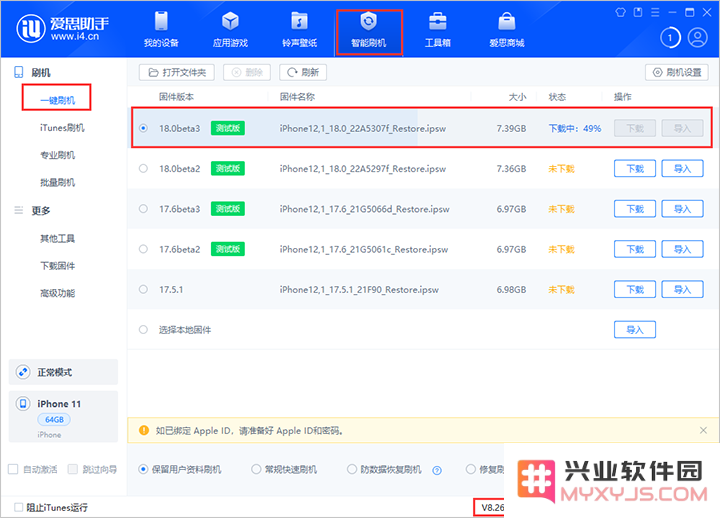Import firmware in the 18.0beta2 row
Viewport: 720px width, 518px height.
[x=682, y=169]
